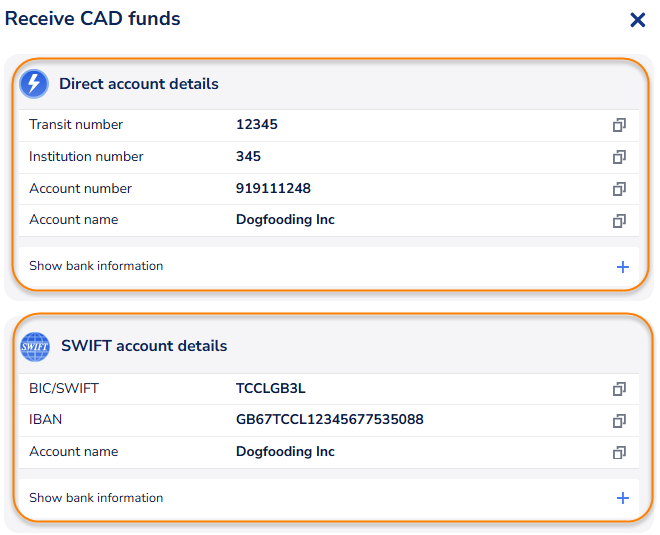Click the Direct account details heading
Screen dimensions: 660x535
[x=138, y=84]
